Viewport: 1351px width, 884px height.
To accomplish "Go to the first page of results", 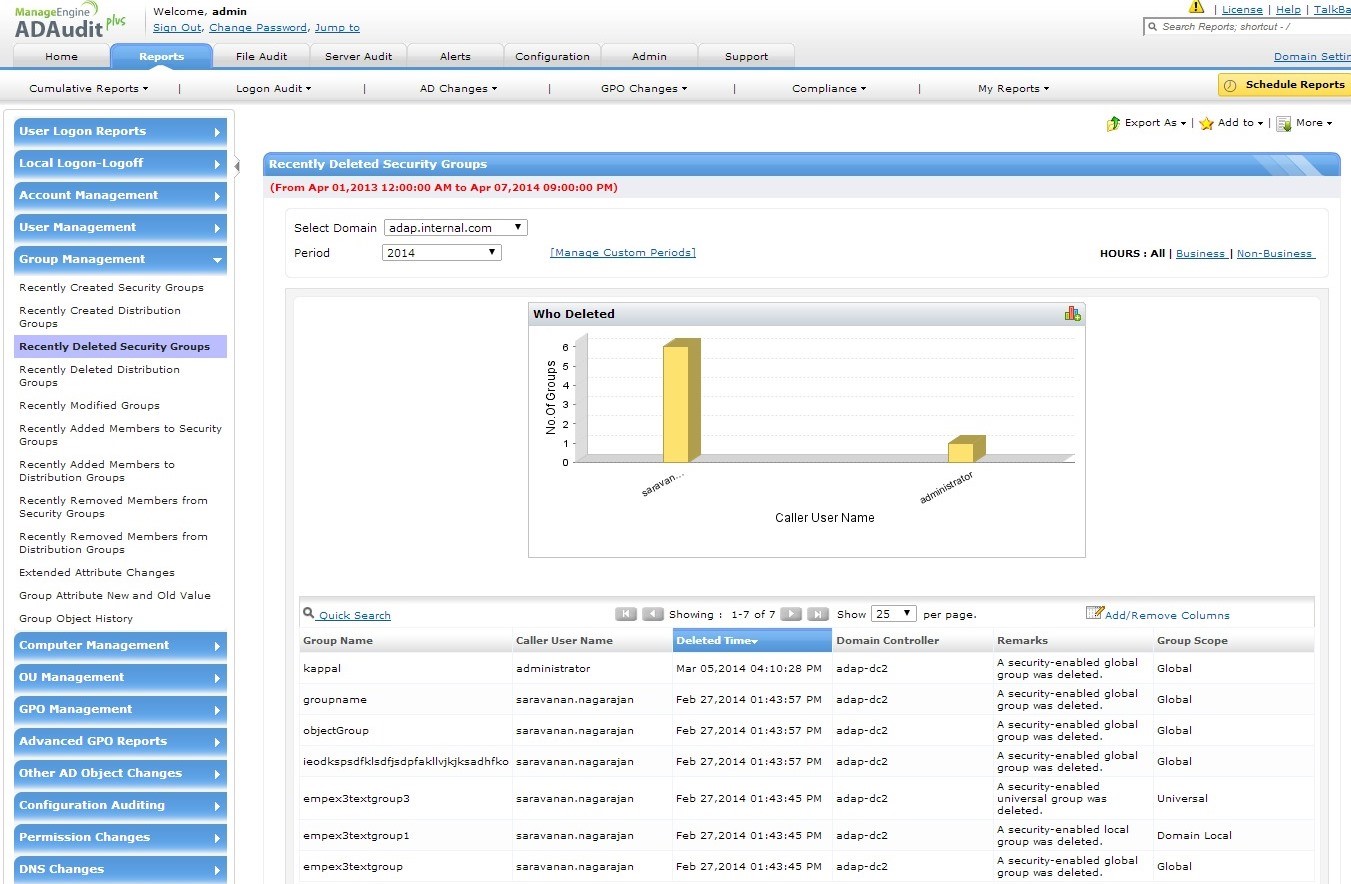I will coord(626,614).
